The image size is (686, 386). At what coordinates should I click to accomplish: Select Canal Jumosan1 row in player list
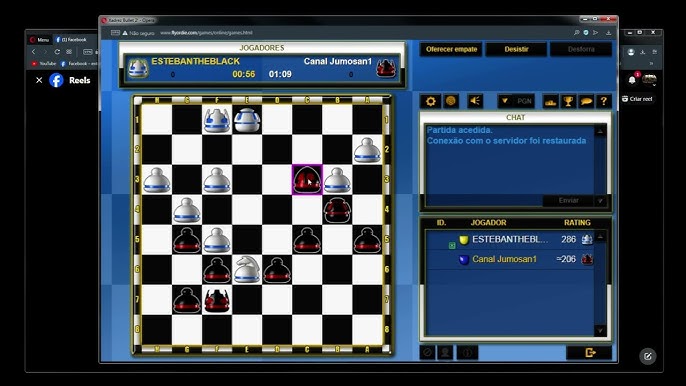tap(510, 259)
